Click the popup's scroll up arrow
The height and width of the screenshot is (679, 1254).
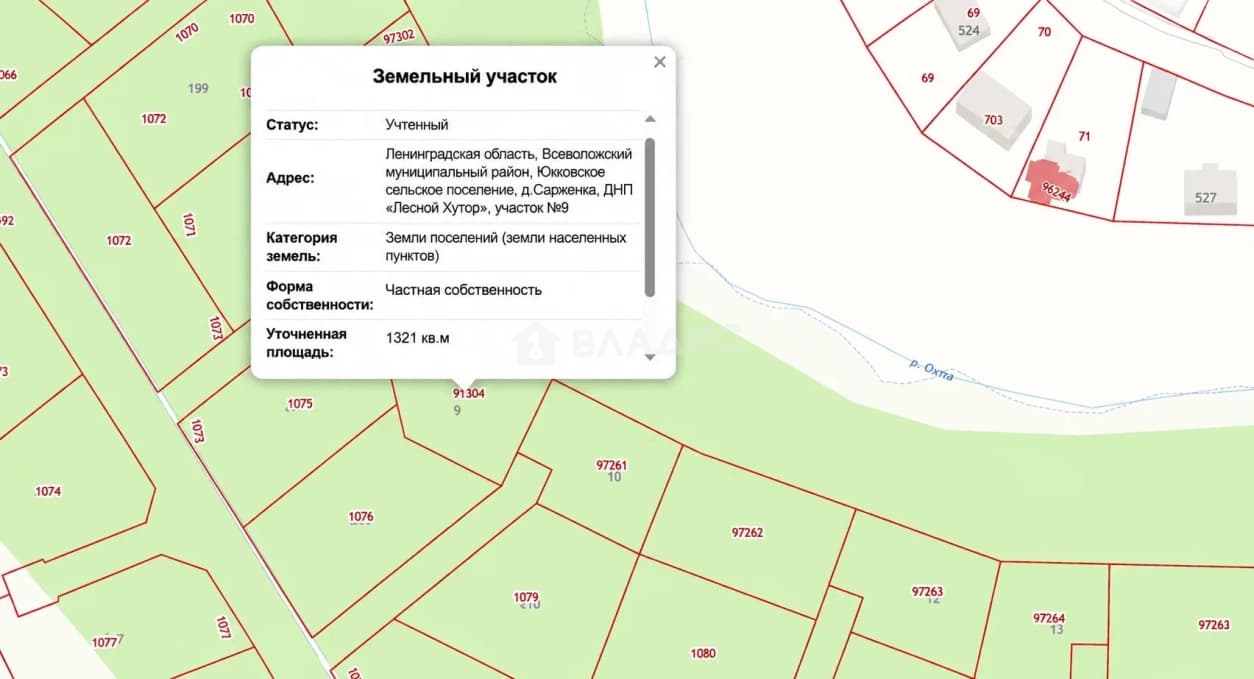point(650,119)
